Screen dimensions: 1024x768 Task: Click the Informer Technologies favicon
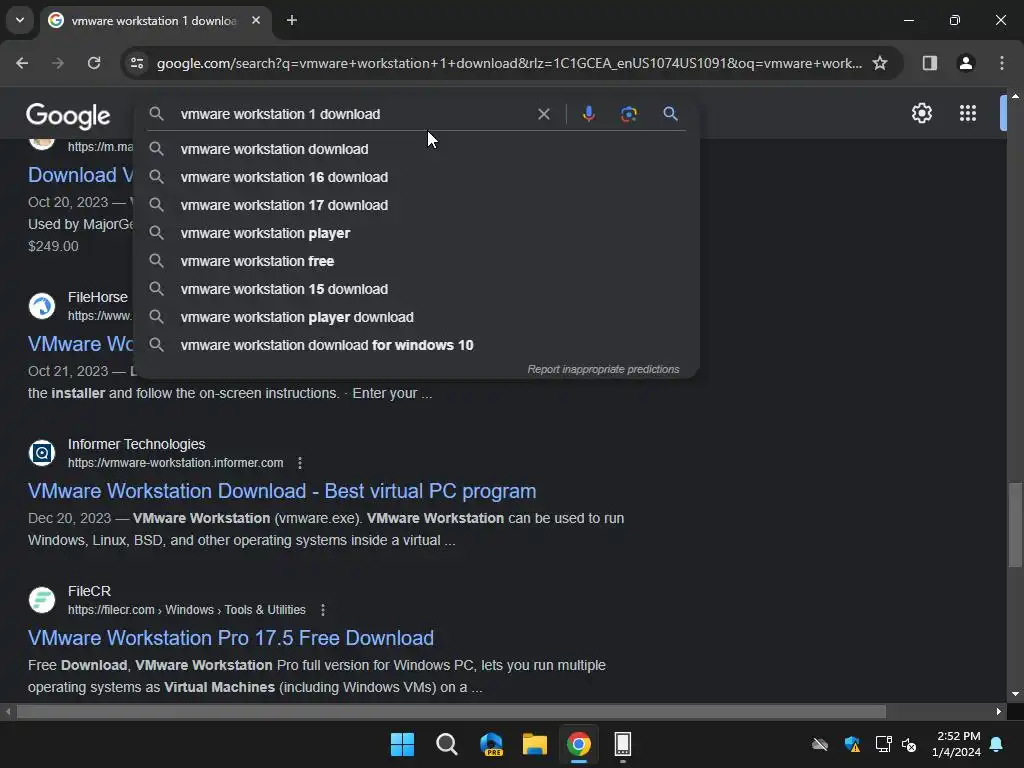click(42, 453)
